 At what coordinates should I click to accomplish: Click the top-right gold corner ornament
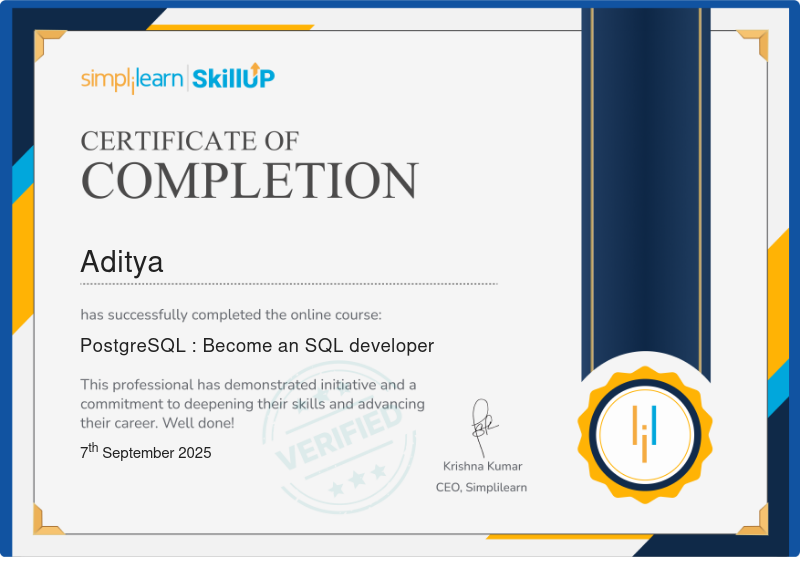752,44
